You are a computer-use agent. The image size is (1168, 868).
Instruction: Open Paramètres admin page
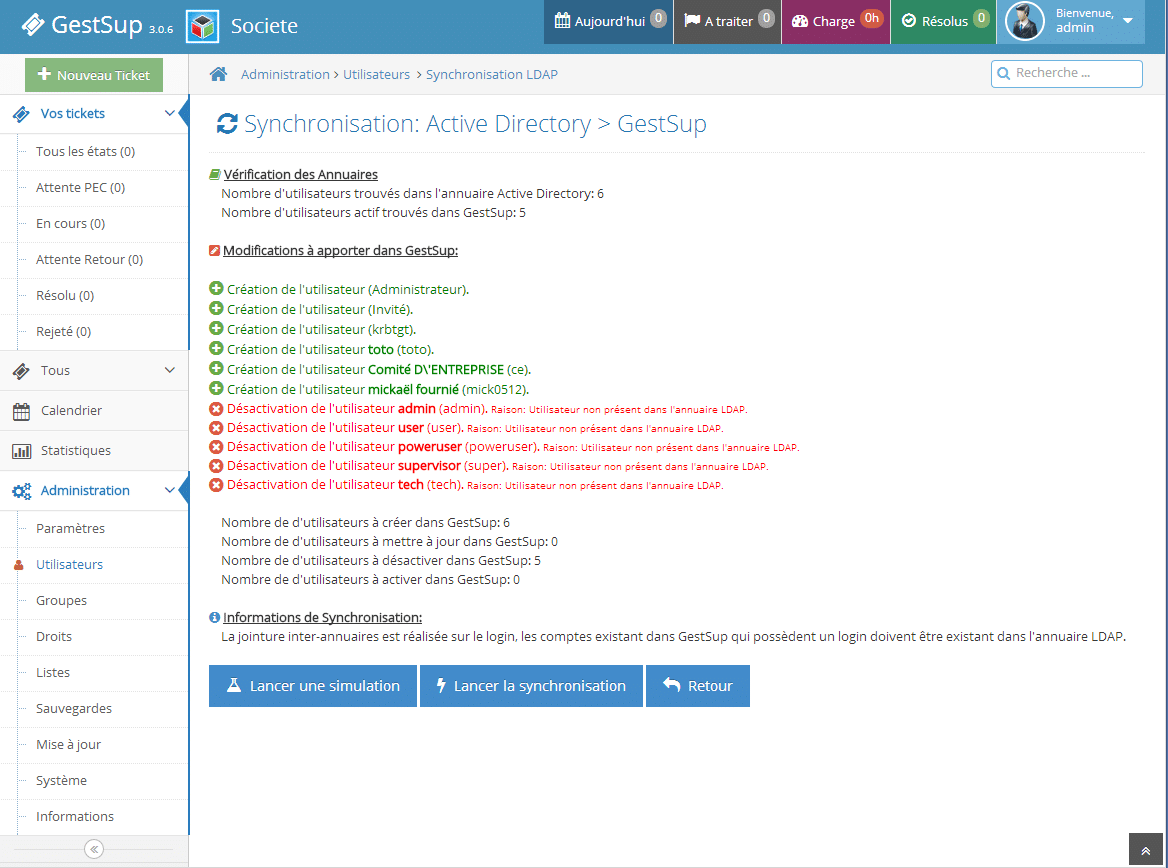70,528
